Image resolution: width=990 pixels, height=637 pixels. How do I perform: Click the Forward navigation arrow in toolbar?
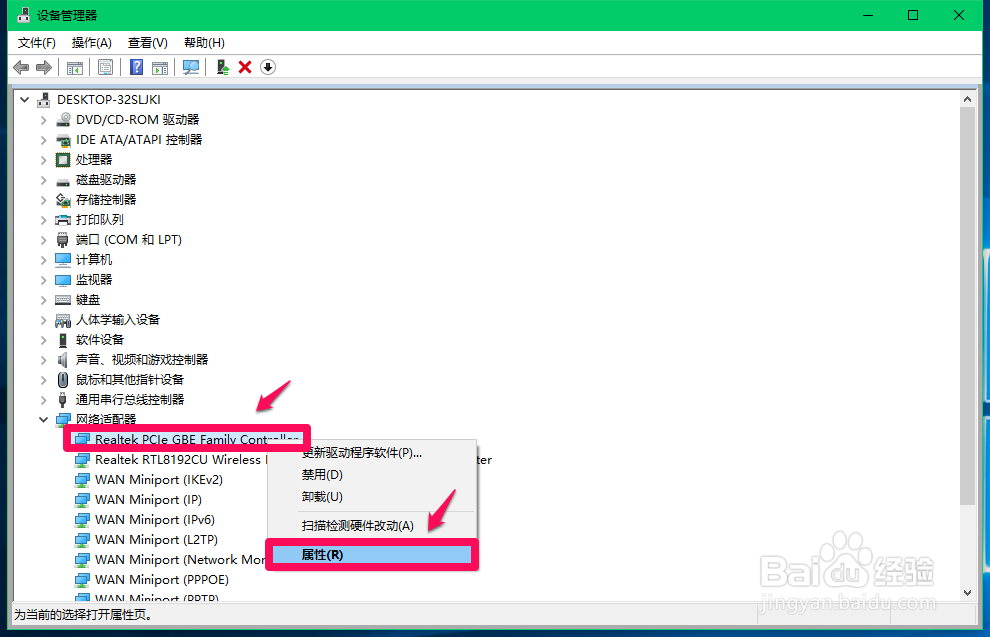pos(45,67)
